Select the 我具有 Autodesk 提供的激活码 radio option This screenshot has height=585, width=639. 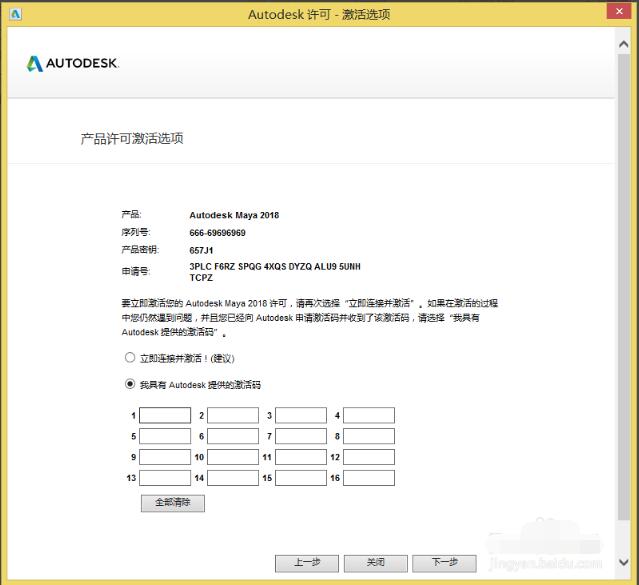pos(130,384)
